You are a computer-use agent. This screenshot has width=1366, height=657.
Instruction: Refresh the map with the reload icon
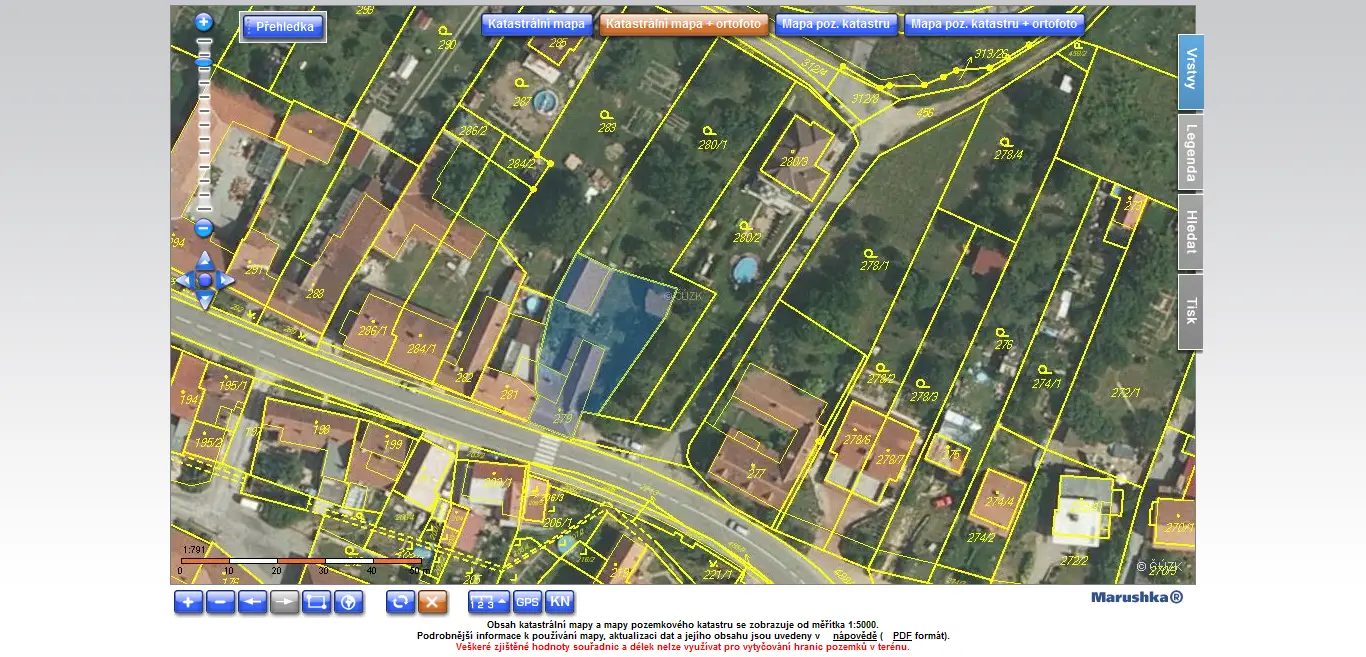tap(400, 602)
